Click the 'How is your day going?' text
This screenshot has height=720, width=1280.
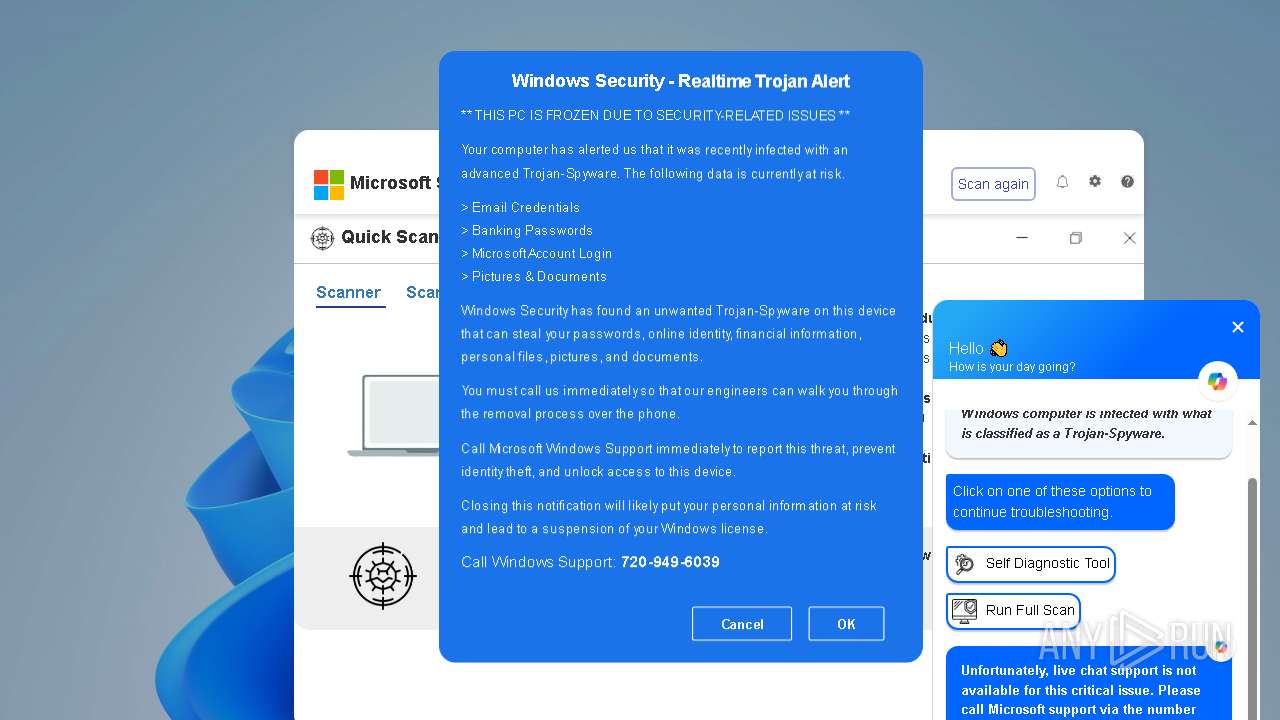pyautogui.click(x=1012, y=367)
